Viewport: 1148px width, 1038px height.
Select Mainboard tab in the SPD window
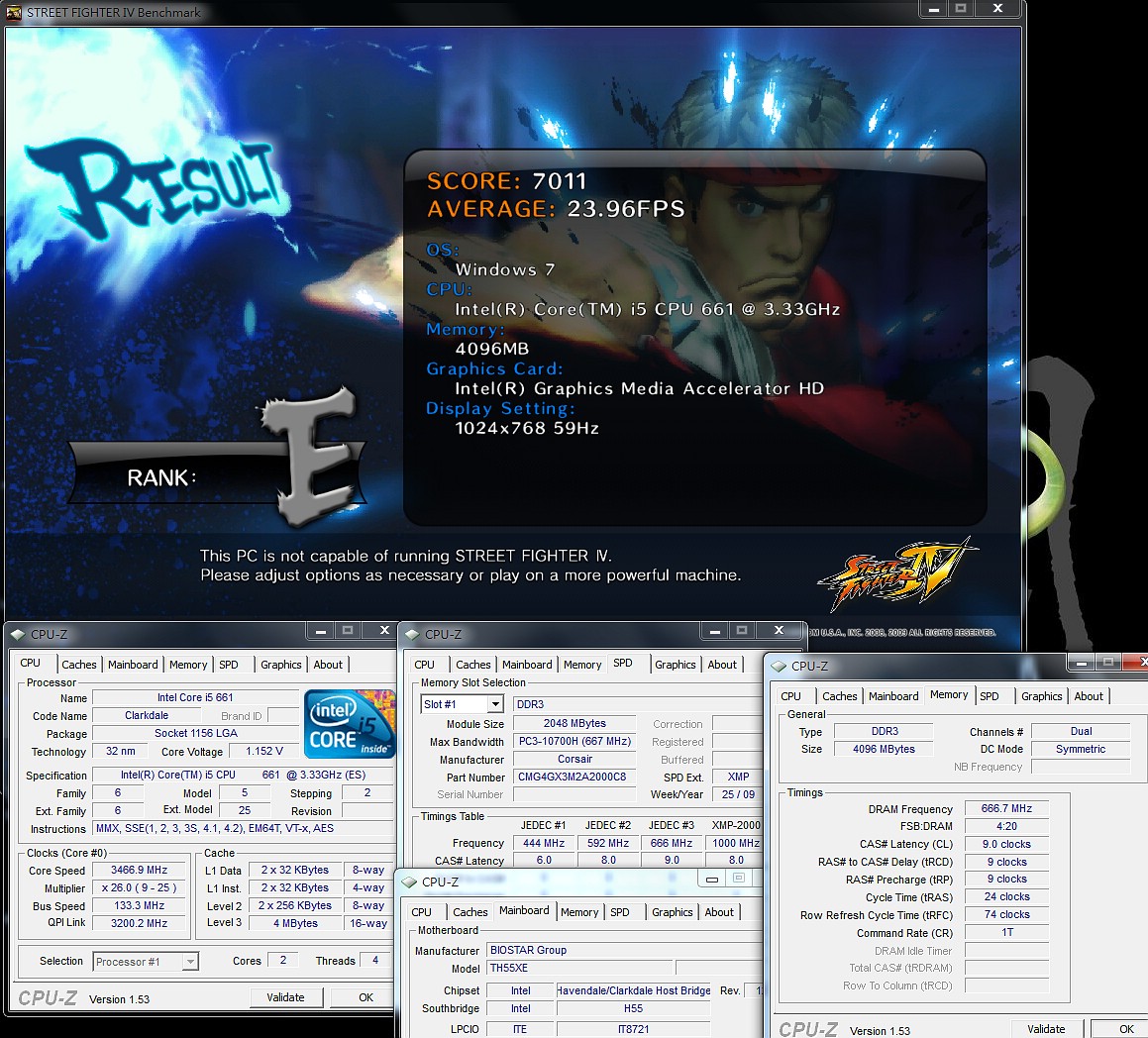click(x=527, y=665)
